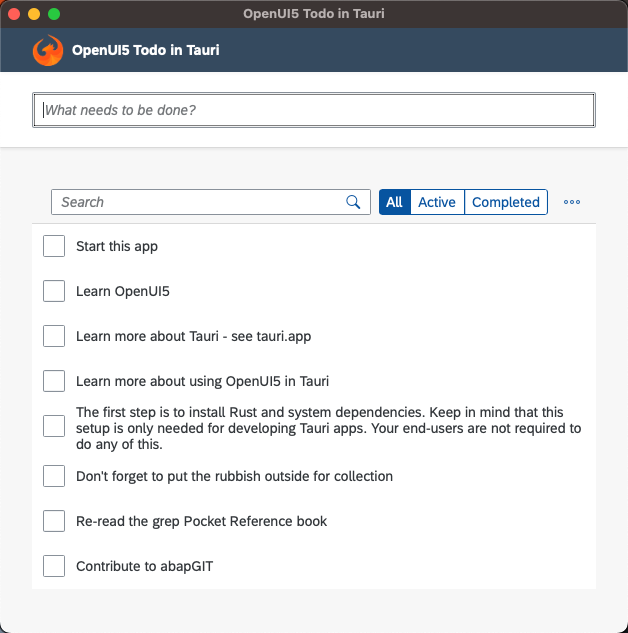The image size is (628, 633).
Task: Toggle checkbox for the tauri.app todo item
Action: tap(54, 336)
